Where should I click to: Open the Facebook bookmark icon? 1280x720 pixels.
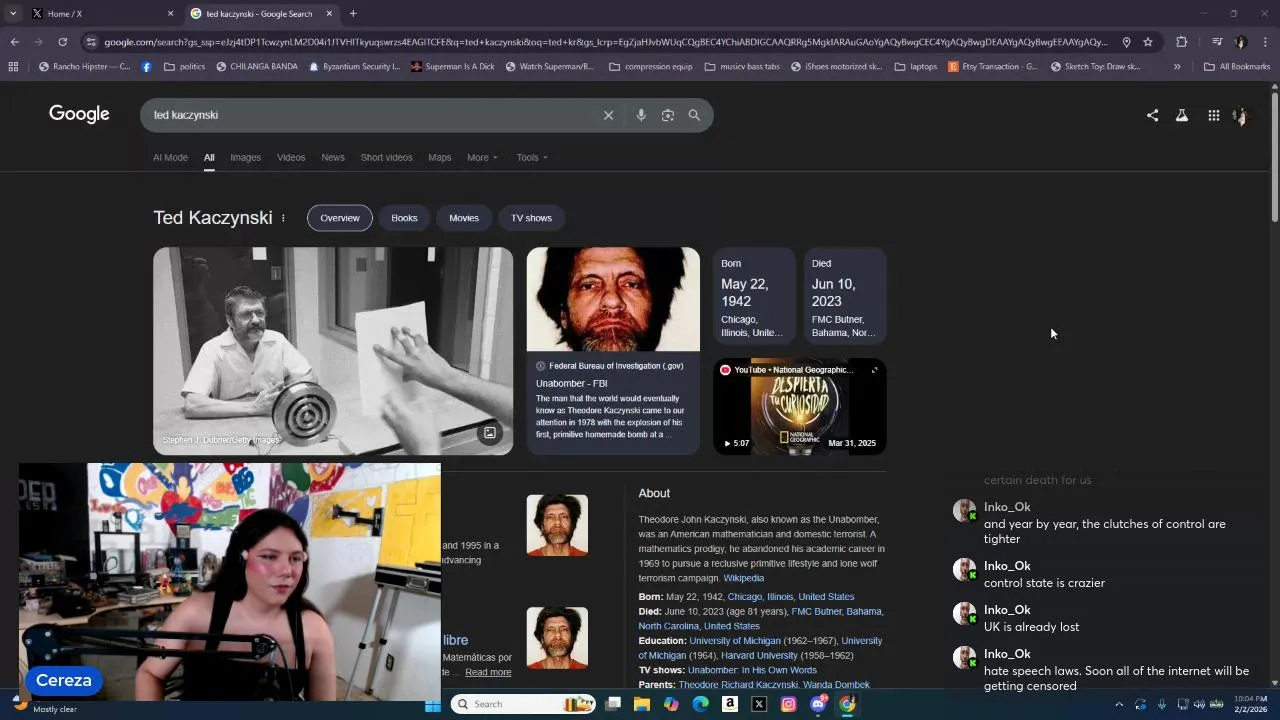coord(147,67)
